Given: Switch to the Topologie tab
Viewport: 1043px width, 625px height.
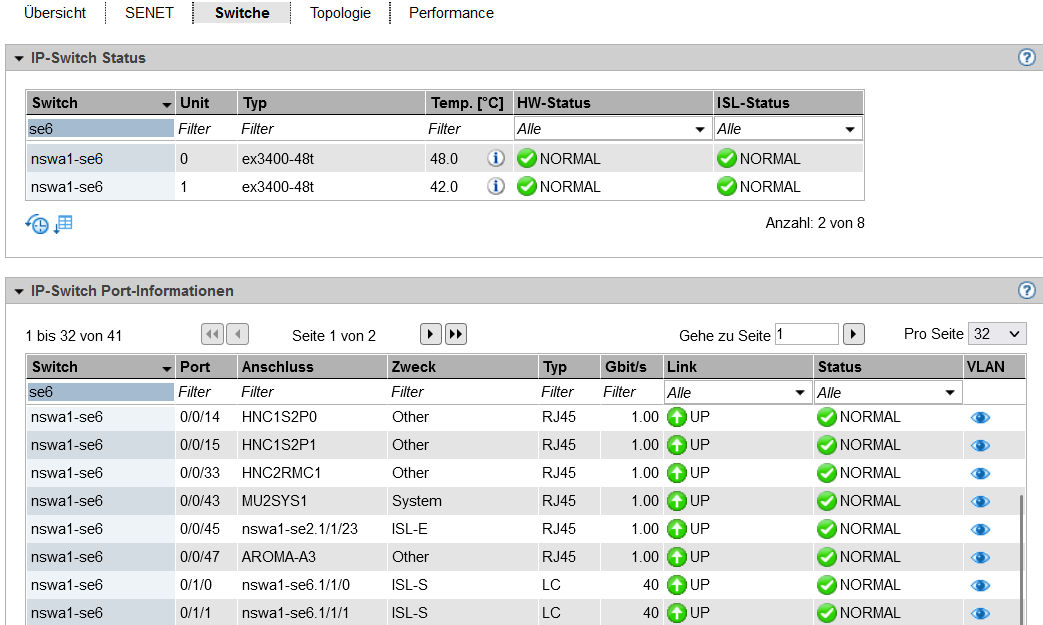Looking at the screenshot, I should [x=340, y=13].
